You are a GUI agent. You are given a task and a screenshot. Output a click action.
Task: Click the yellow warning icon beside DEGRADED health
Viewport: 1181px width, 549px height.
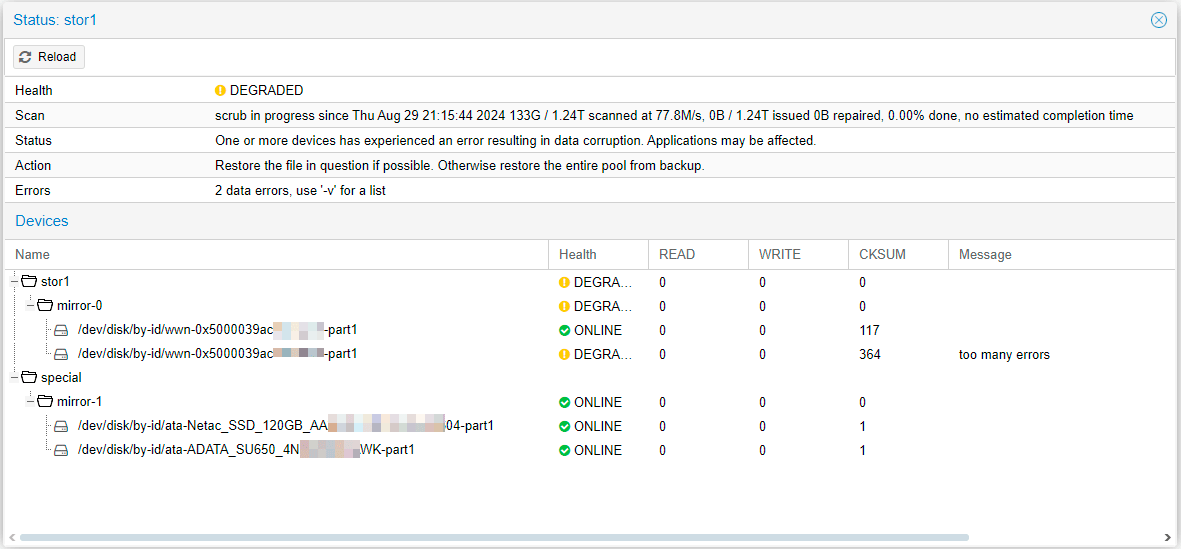coord(221,90)
